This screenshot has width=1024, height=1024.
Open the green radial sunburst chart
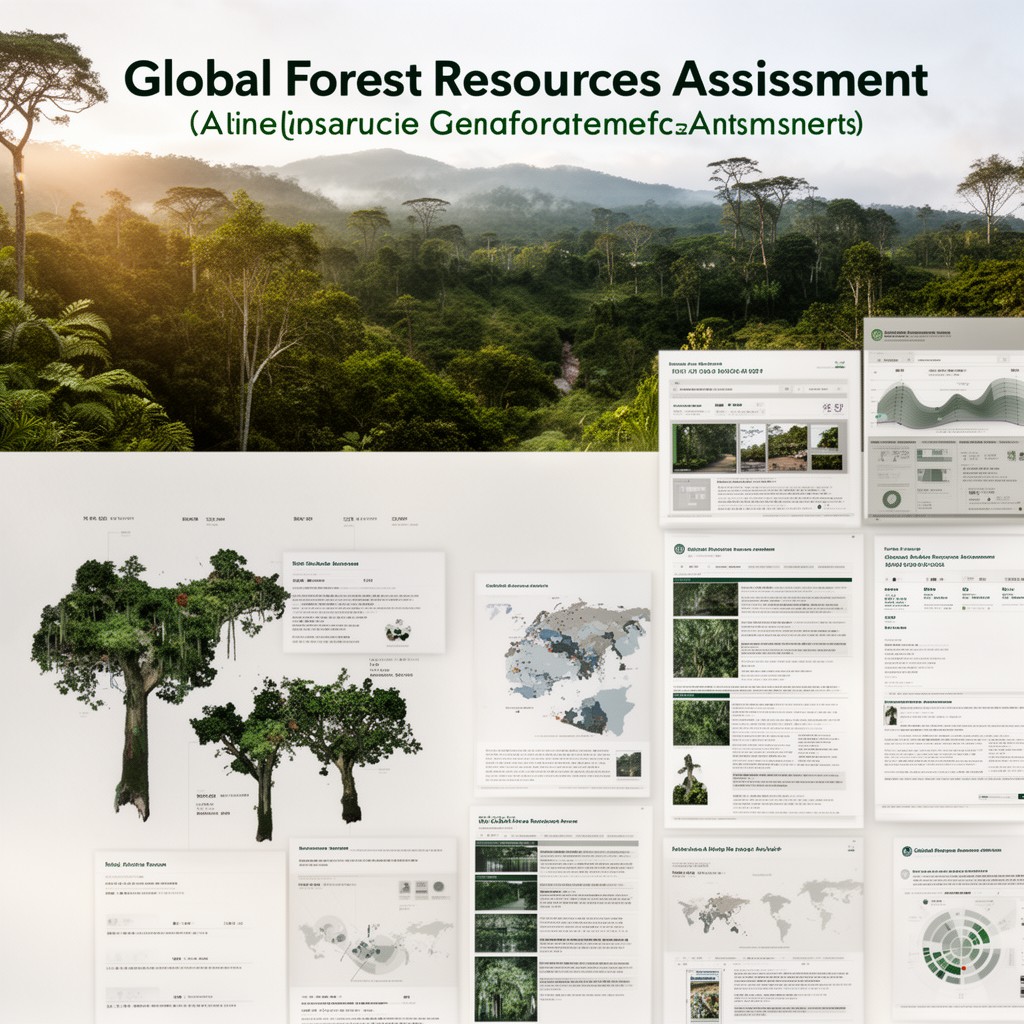pyautogui.click(x=960, y=947)
